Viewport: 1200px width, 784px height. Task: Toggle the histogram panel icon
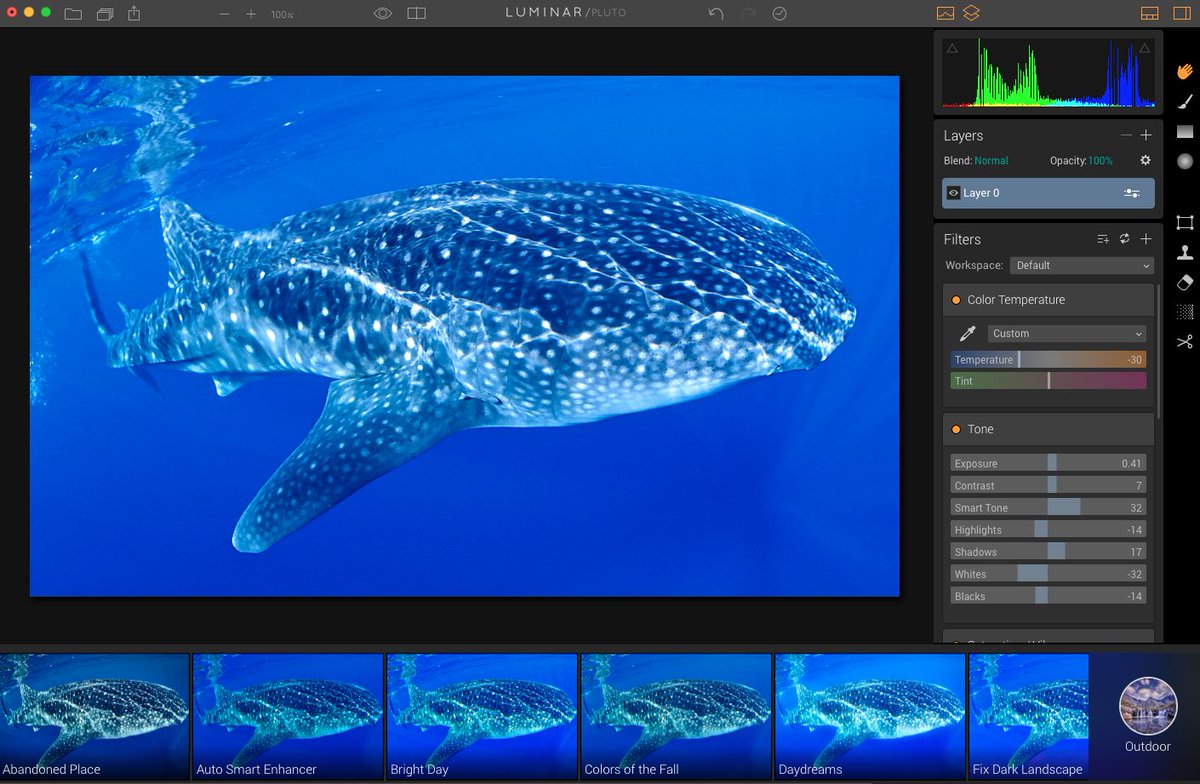945,14
